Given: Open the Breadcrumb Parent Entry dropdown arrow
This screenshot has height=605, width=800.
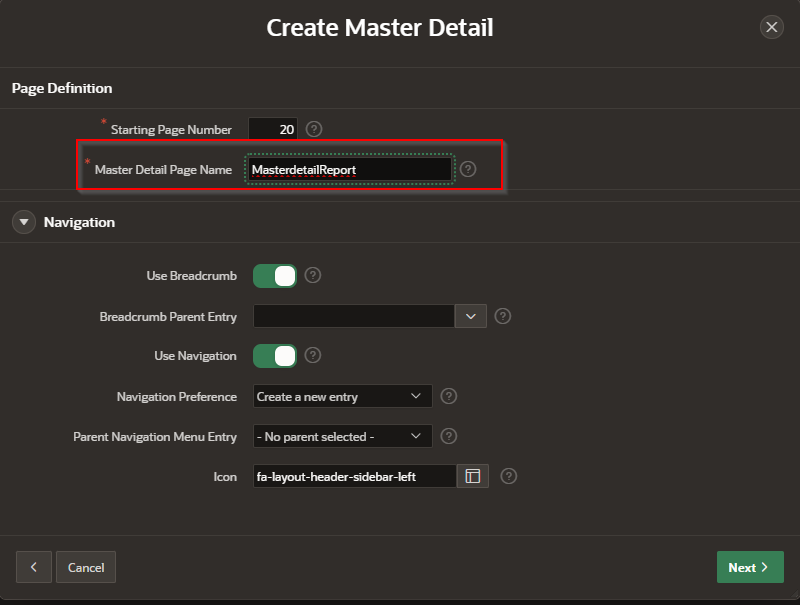Looking at the screenshot, I should click(x=470, y=316).
